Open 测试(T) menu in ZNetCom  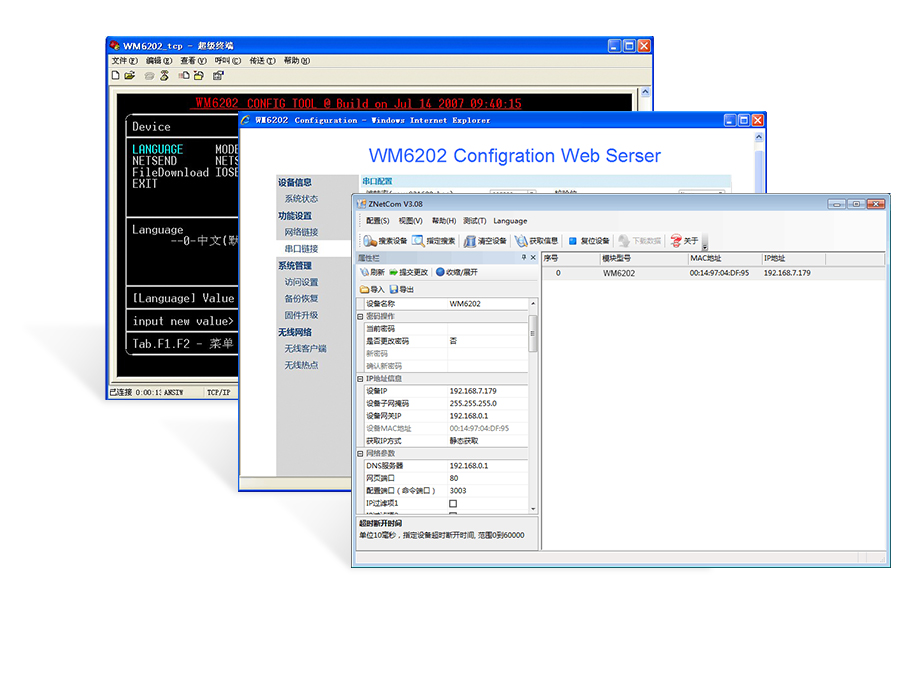(475, 221)
